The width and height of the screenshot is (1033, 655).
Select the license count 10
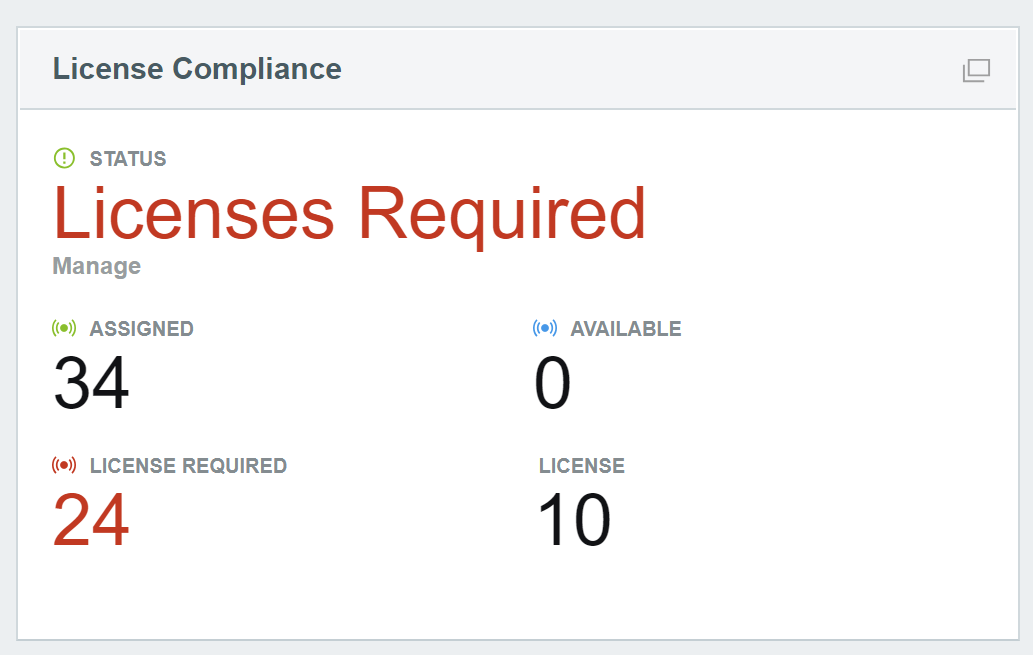[x=574, y=521]
